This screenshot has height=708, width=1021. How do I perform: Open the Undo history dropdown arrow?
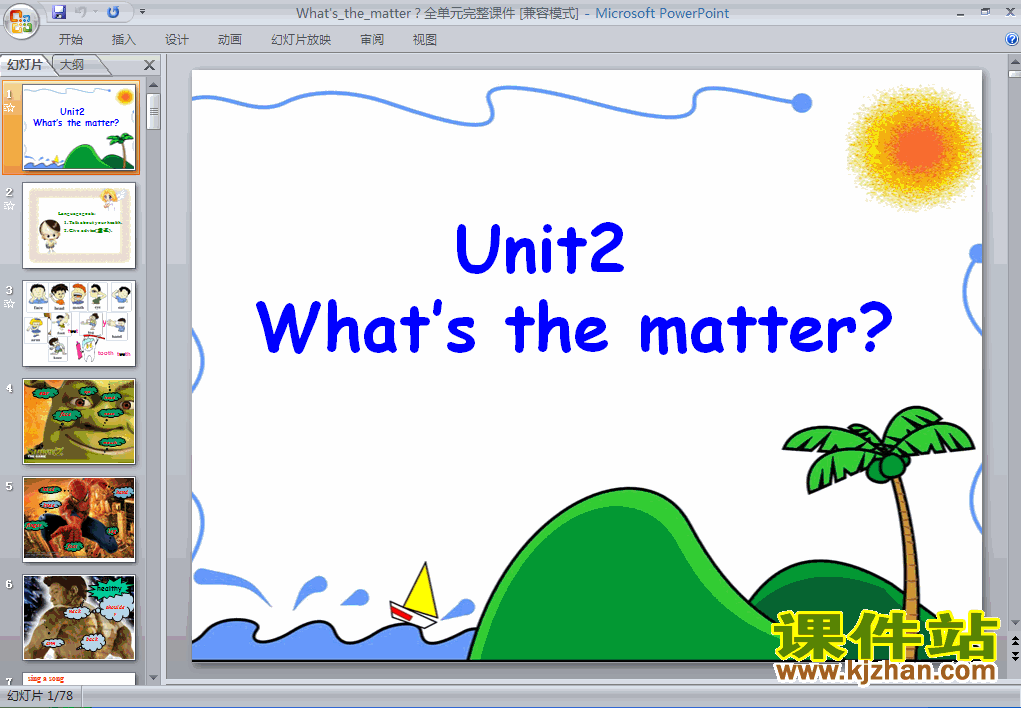[95, 12]
